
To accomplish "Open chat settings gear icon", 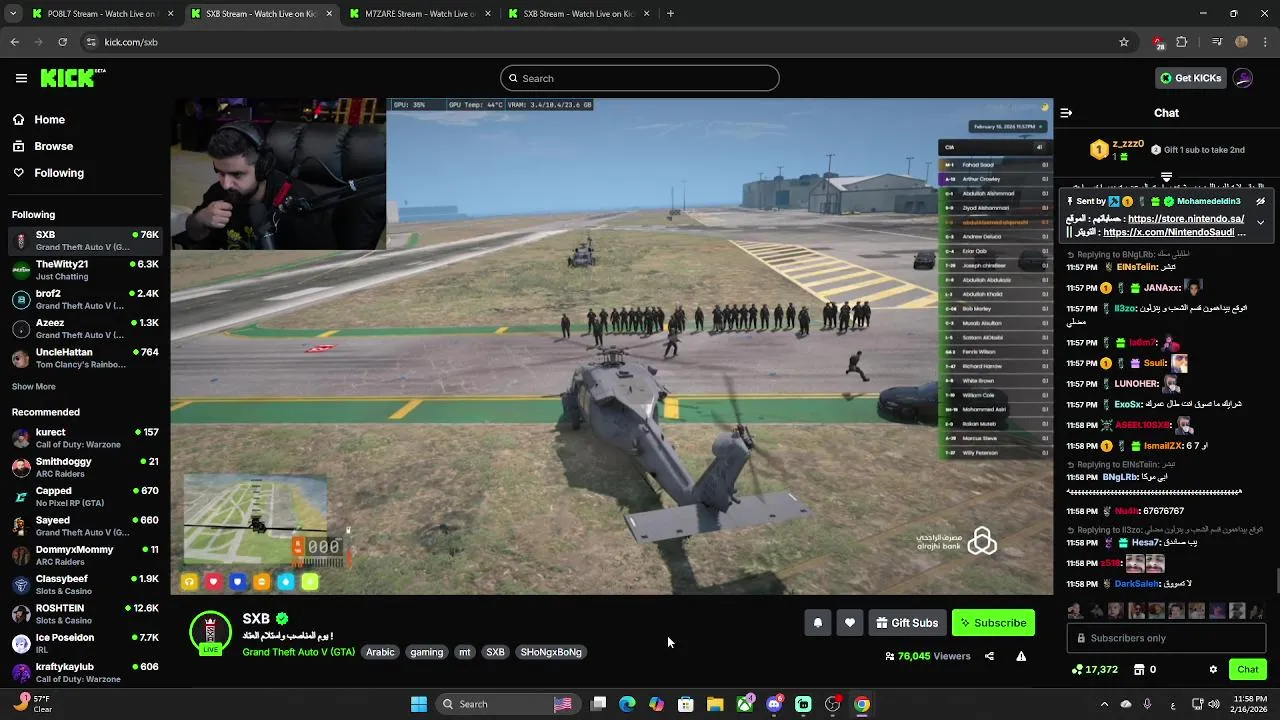I will tap(1213, 670).
